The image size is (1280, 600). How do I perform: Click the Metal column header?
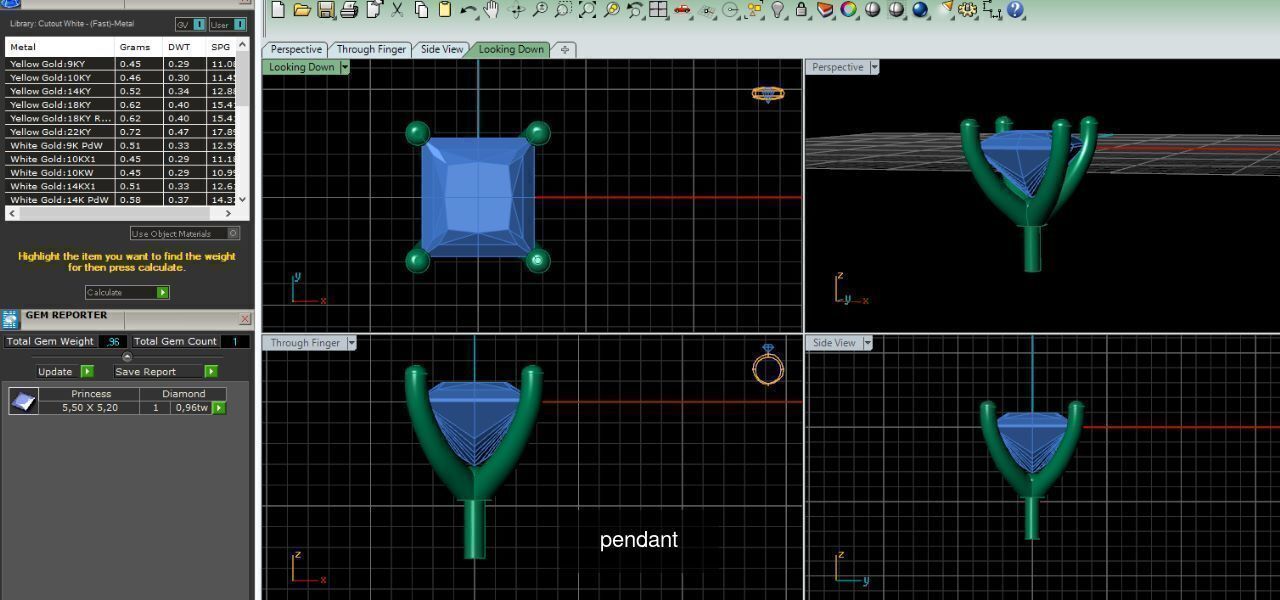click(x=60, y=47)
